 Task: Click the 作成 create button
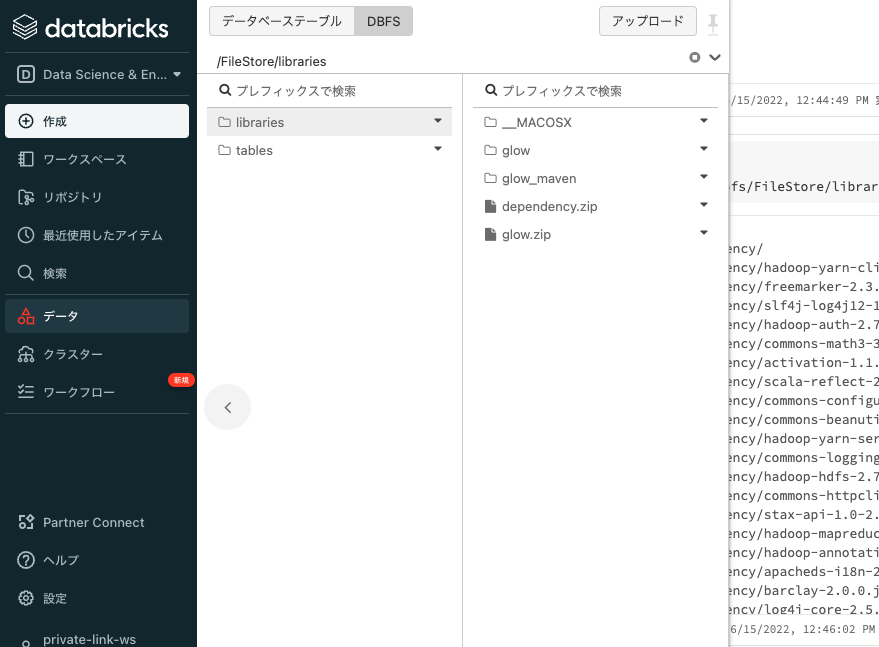pyautogui.click(x=97, y=121)
